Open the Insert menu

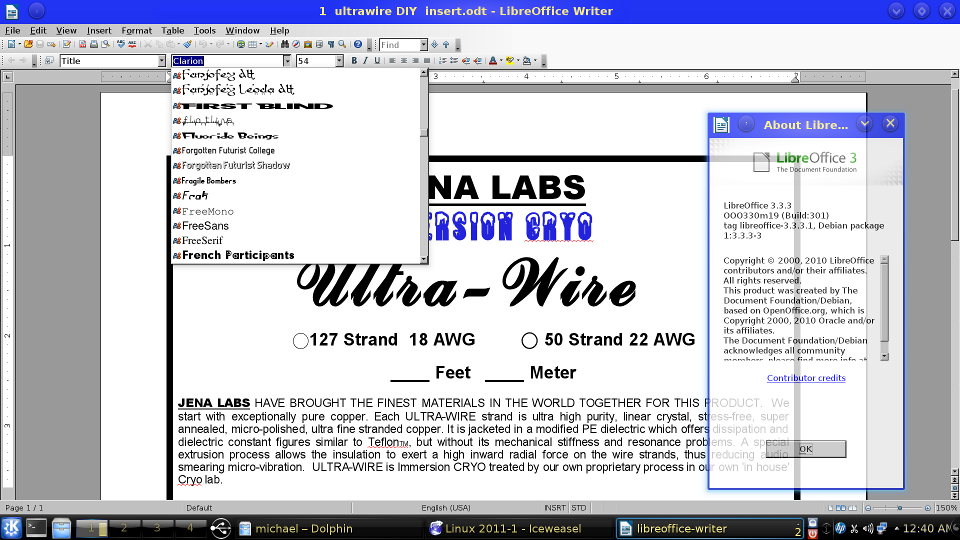click(x=99, y=31)
